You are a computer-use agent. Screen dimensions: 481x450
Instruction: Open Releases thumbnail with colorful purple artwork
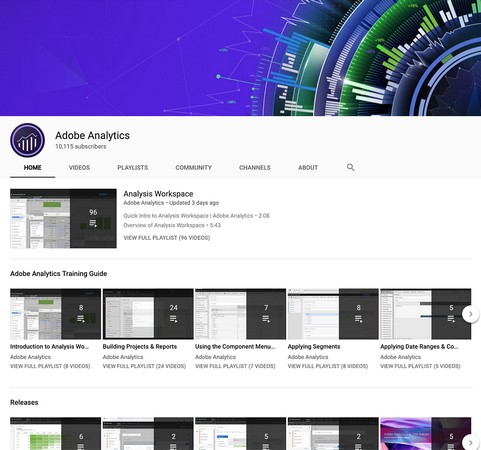coord(426,434)
